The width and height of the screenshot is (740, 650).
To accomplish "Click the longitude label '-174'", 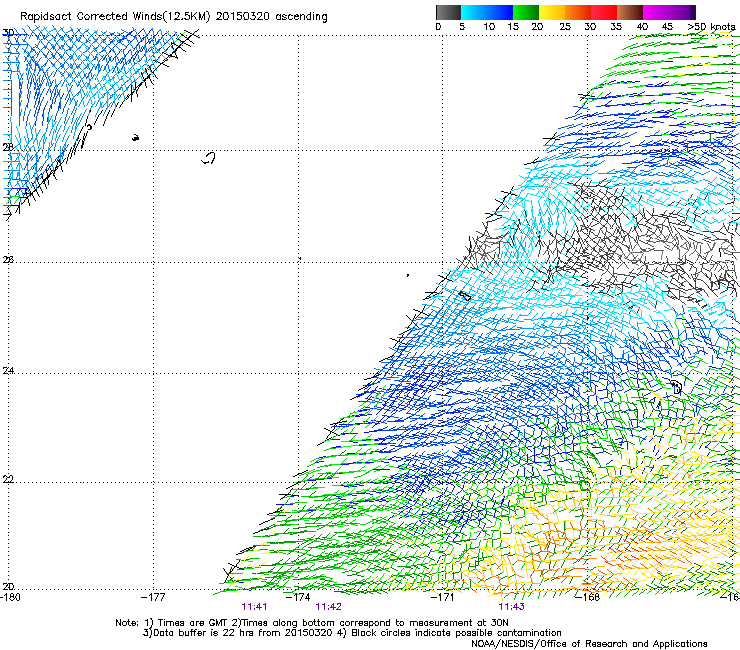I will (298, 597).
